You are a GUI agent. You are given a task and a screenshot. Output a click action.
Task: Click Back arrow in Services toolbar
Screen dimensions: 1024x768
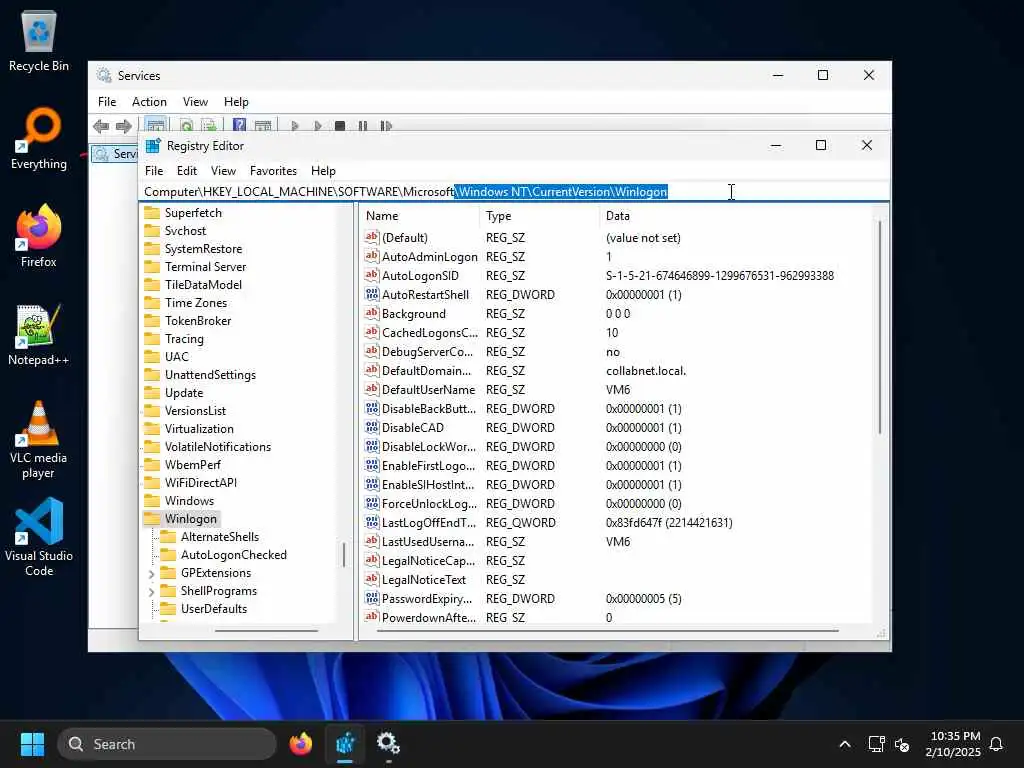101,125
